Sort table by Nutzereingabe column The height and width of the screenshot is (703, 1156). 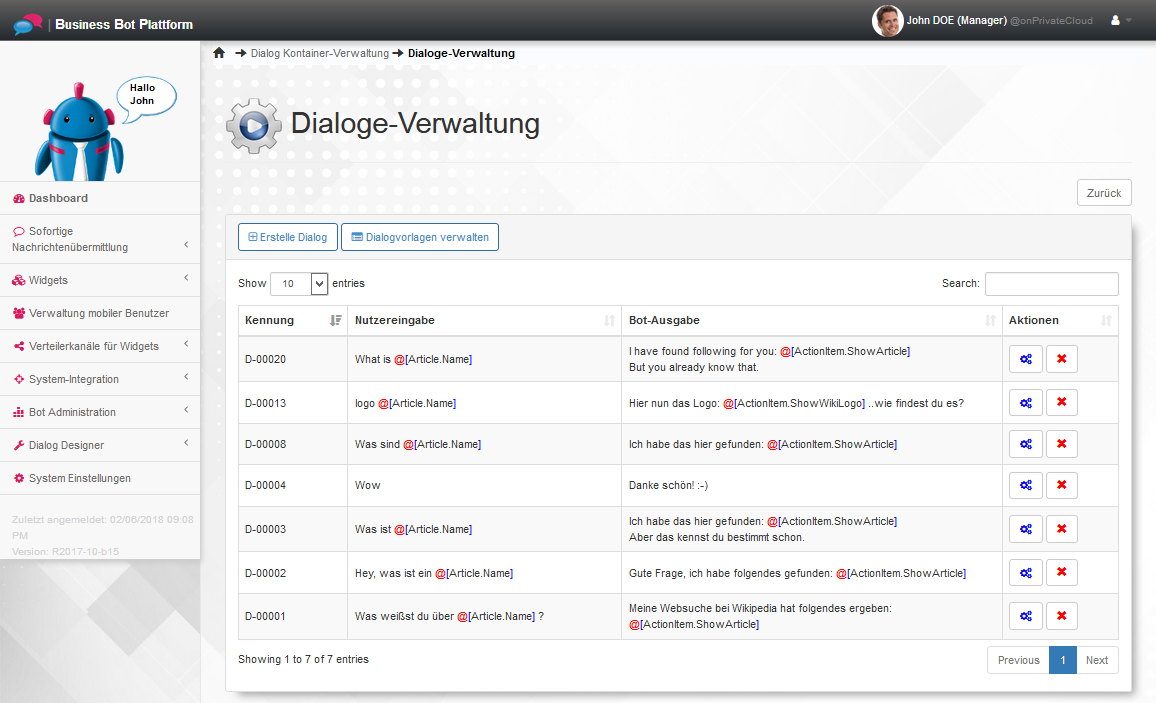tap(484, 320)
